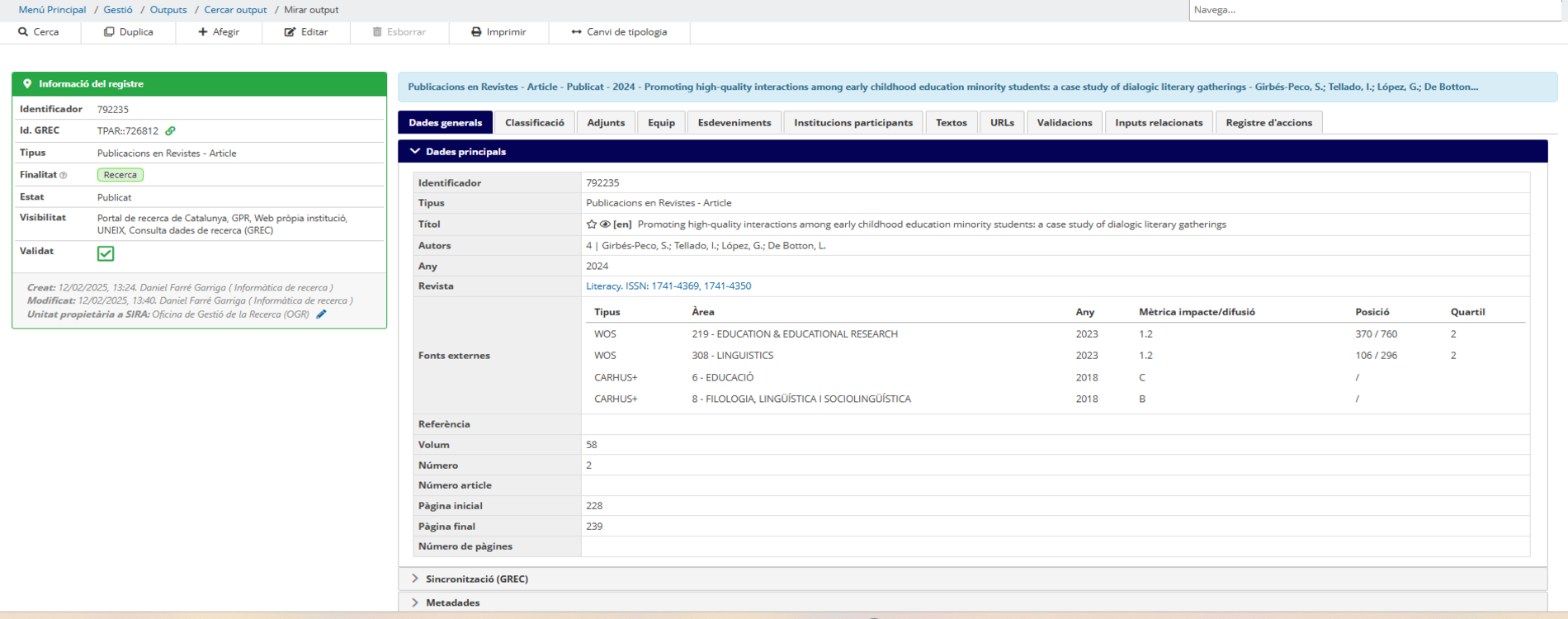The image size is (1568, 619).
Task: Click the Editar pencil toolbar button
Action: (306, 32)
